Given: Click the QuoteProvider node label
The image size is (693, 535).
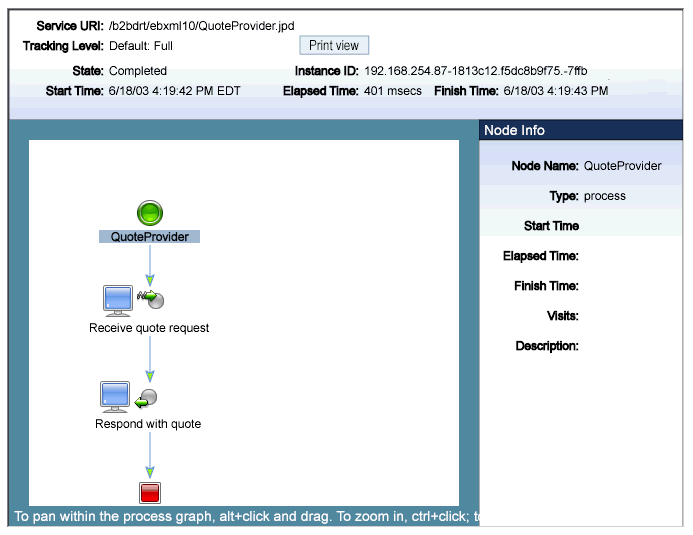Looking at the screenshot, I should (x=149, y=237).
